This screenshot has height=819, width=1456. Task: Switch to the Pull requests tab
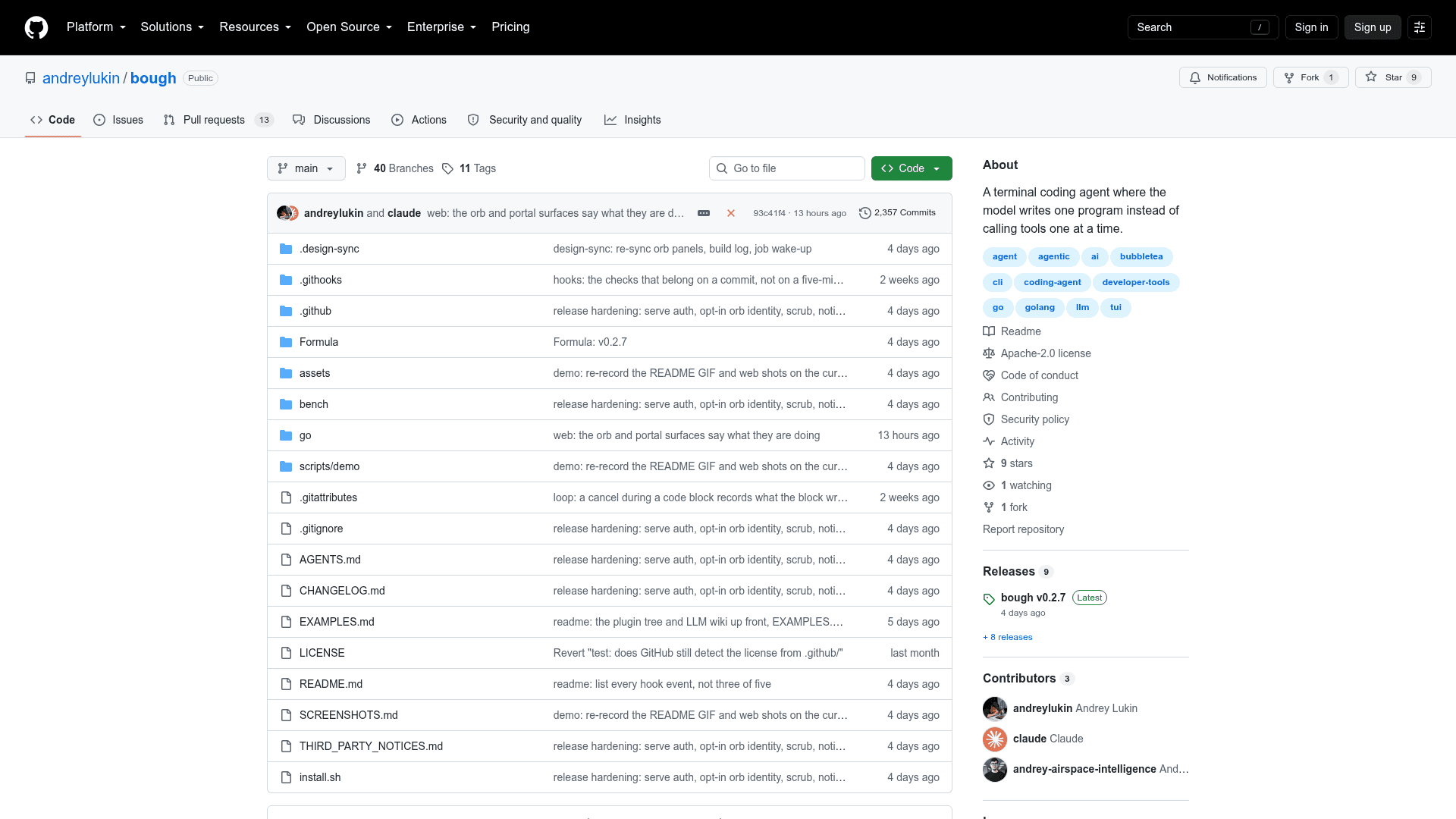pyautogui.click(x=218, y=120)
